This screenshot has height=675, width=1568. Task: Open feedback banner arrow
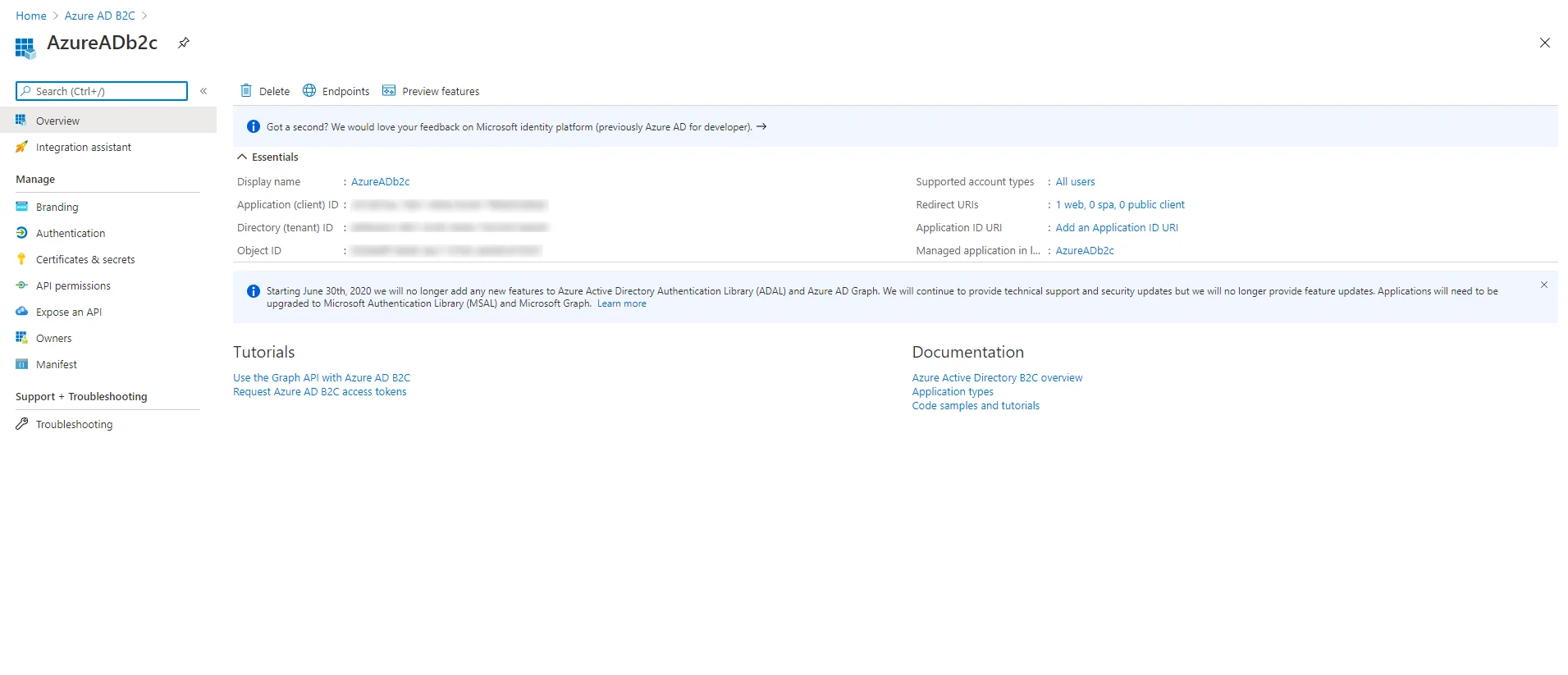click(761, 126)
